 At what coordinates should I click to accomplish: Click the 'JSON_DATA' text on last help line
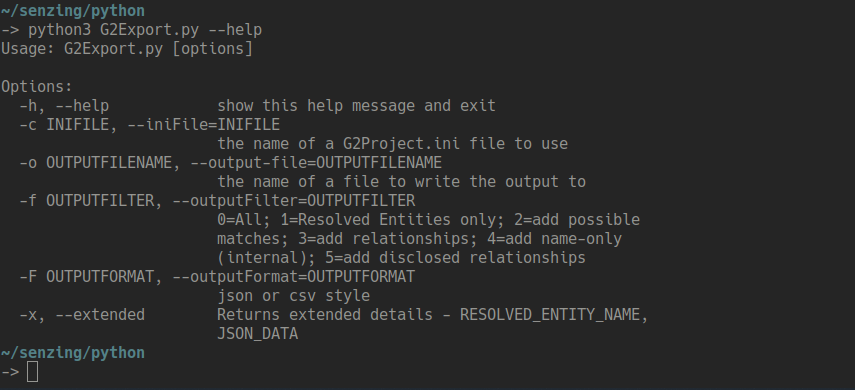[x=257, y=334]
